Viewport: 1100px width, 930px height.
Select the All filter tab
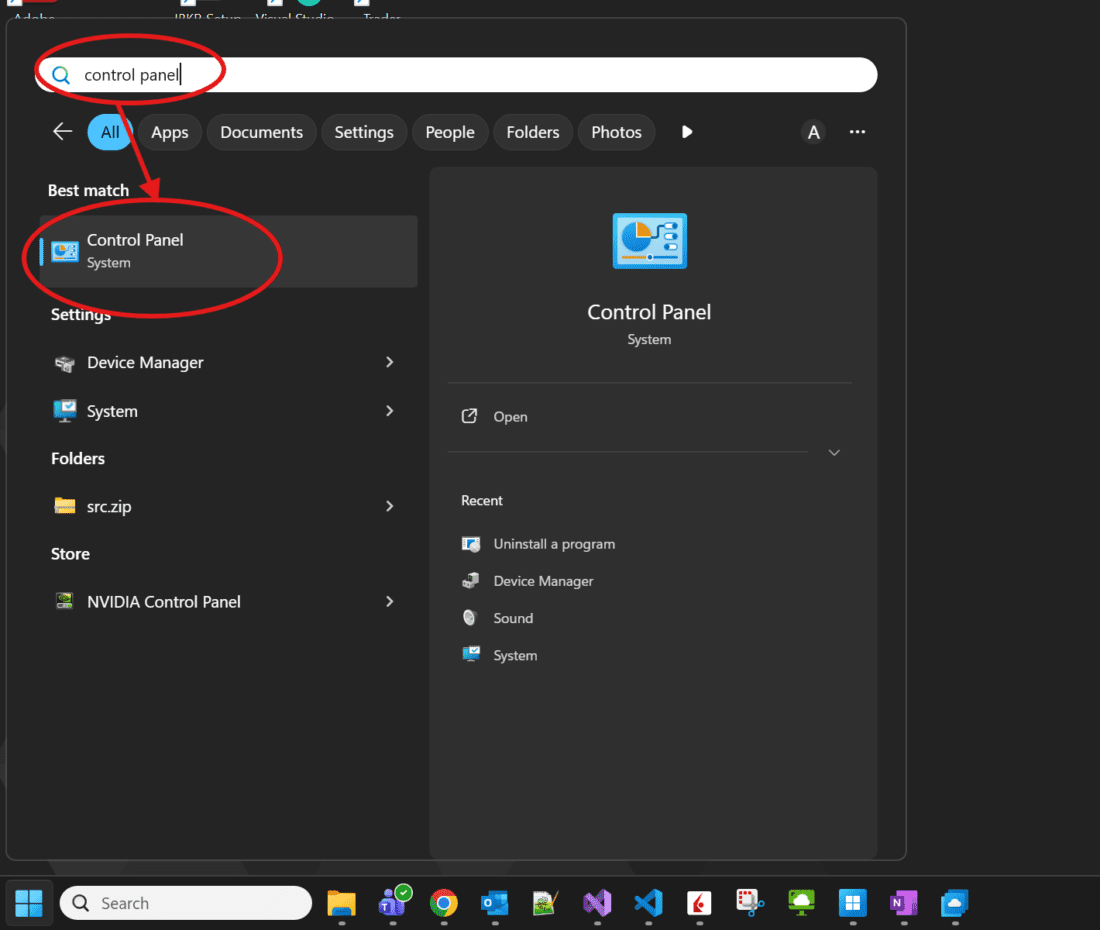[x=109, y=132]
